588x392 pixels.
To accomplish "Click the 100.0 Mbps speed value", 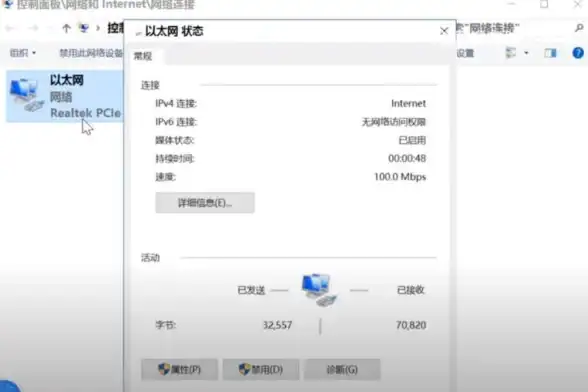I will click(x=400, y=177).
